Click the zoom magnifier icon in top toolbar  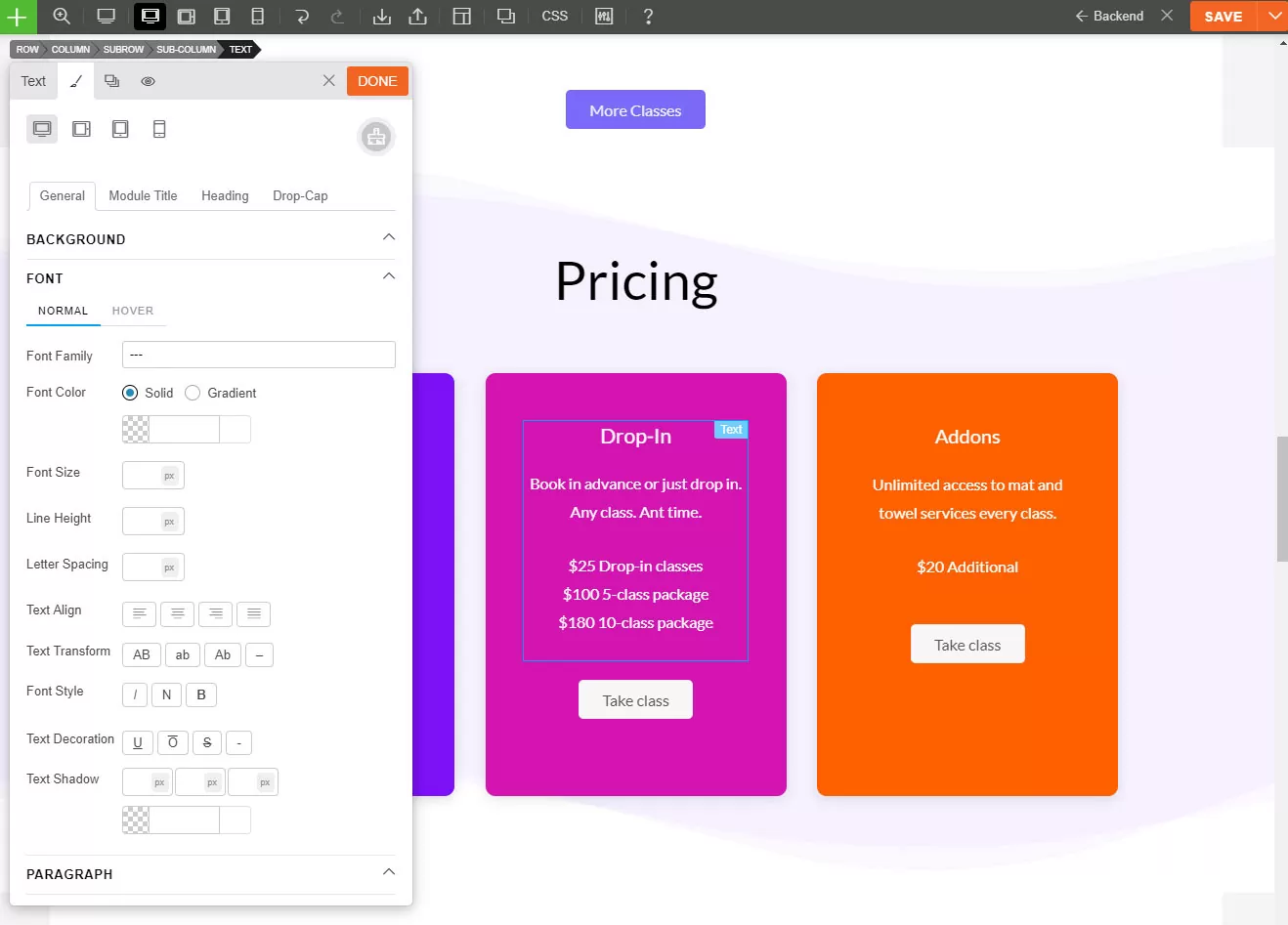pos(62,17)
